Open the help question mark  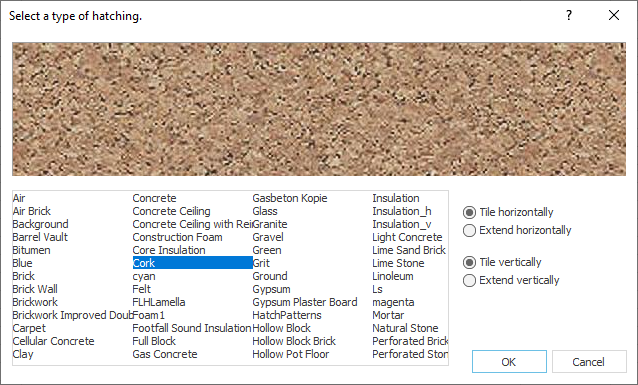[x=569, y=15]
